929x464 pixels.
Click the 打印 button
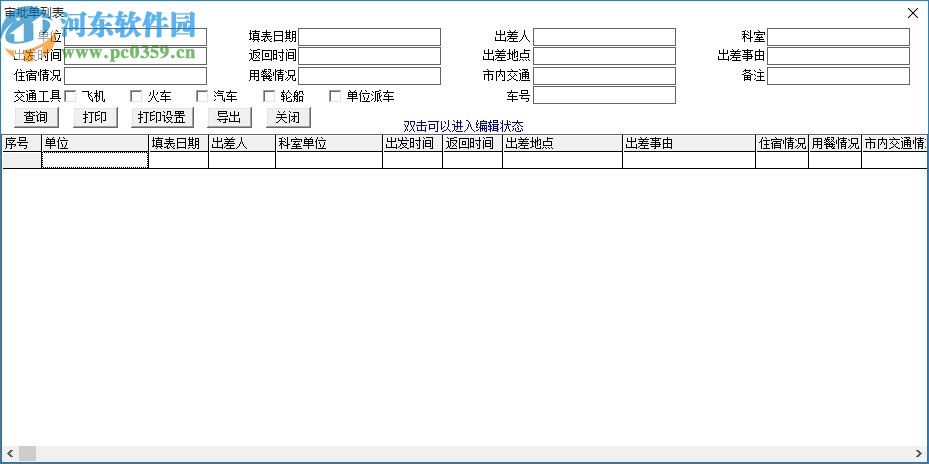click(x=95, y=117)
